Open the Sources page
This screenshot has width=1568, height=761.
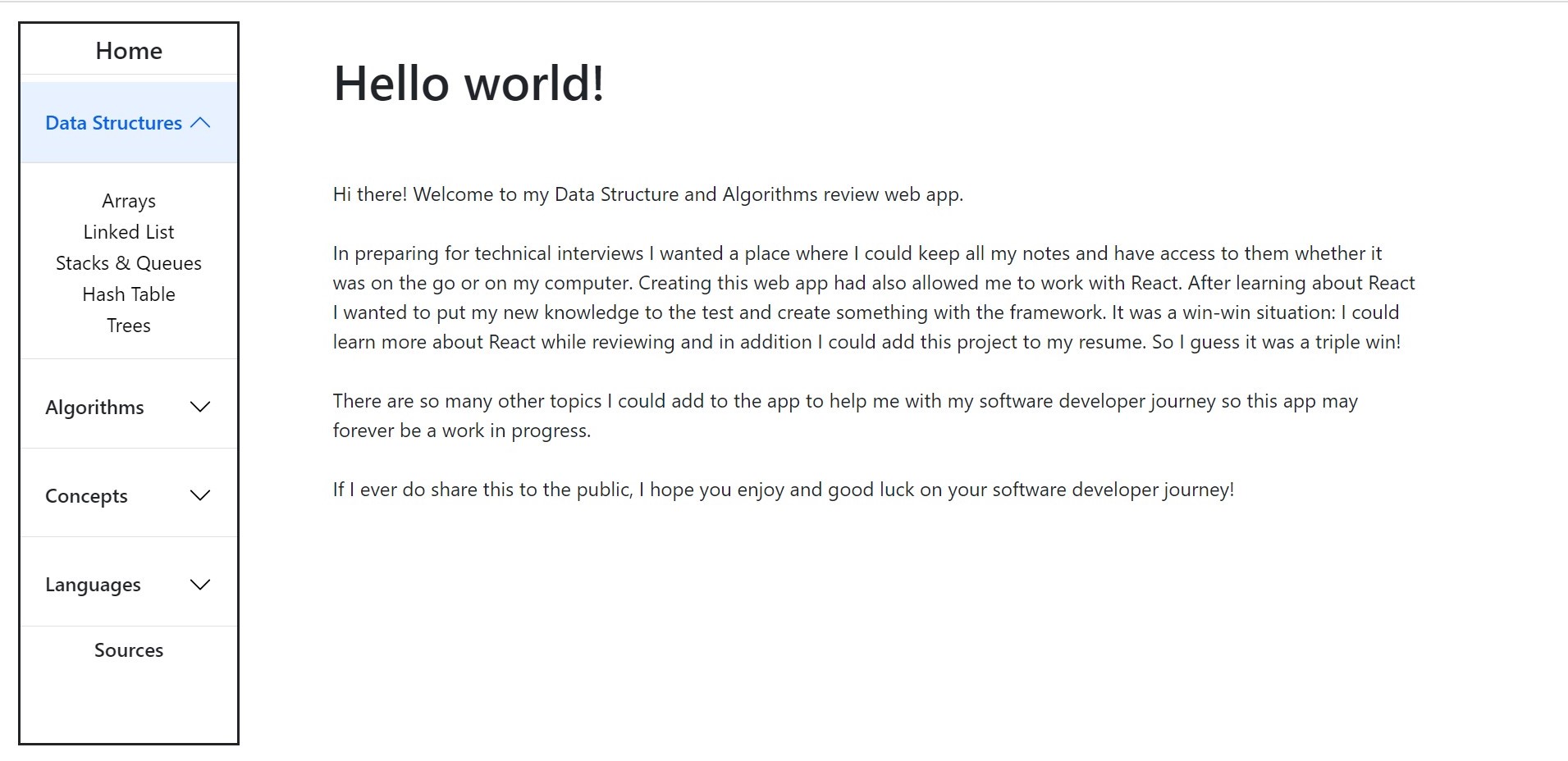tap(129, 650)
